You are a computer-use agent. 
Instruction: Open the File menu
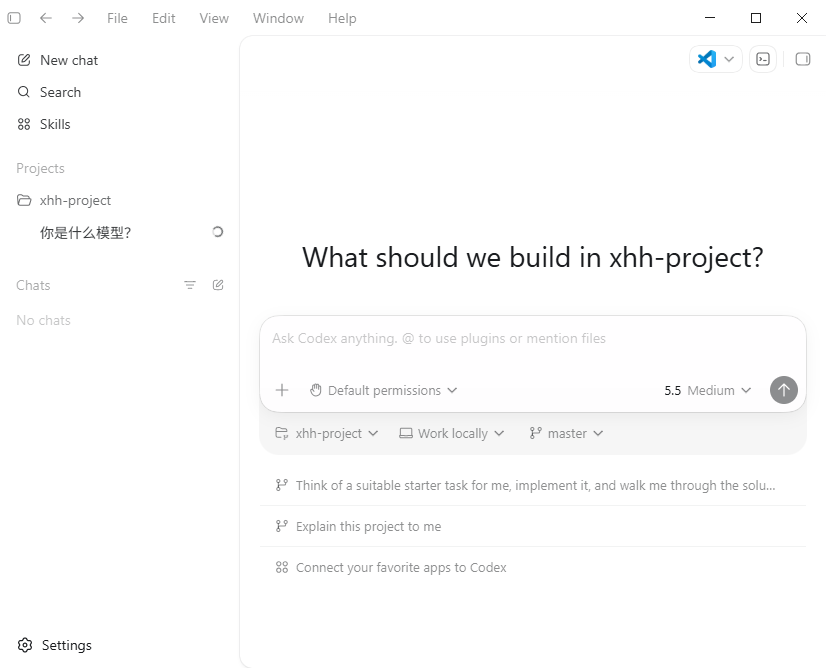coord(117,18)
